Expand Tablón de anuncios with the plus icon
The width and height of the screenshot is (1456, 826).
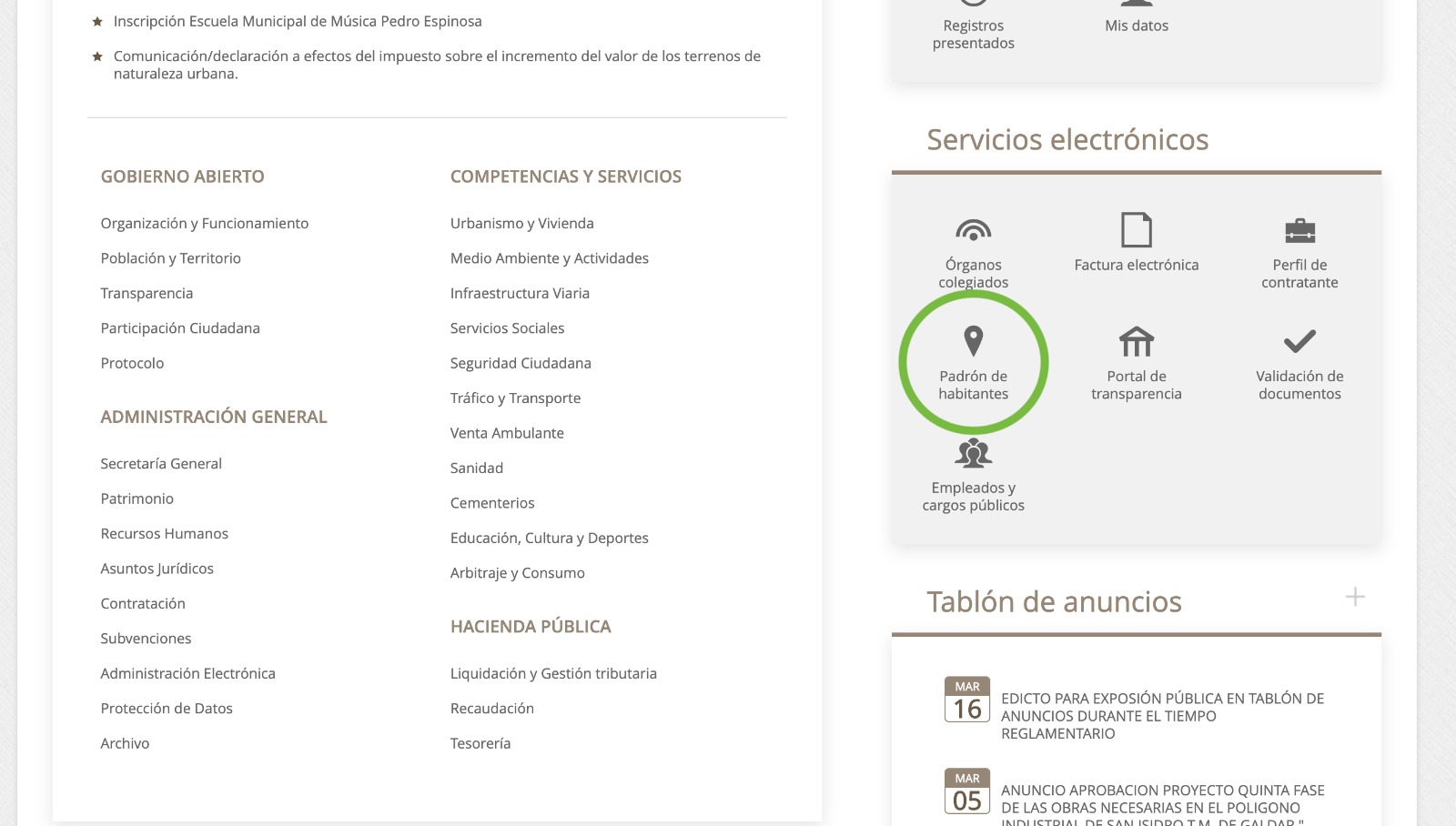pyautogui.click(x=1355, y=597)
